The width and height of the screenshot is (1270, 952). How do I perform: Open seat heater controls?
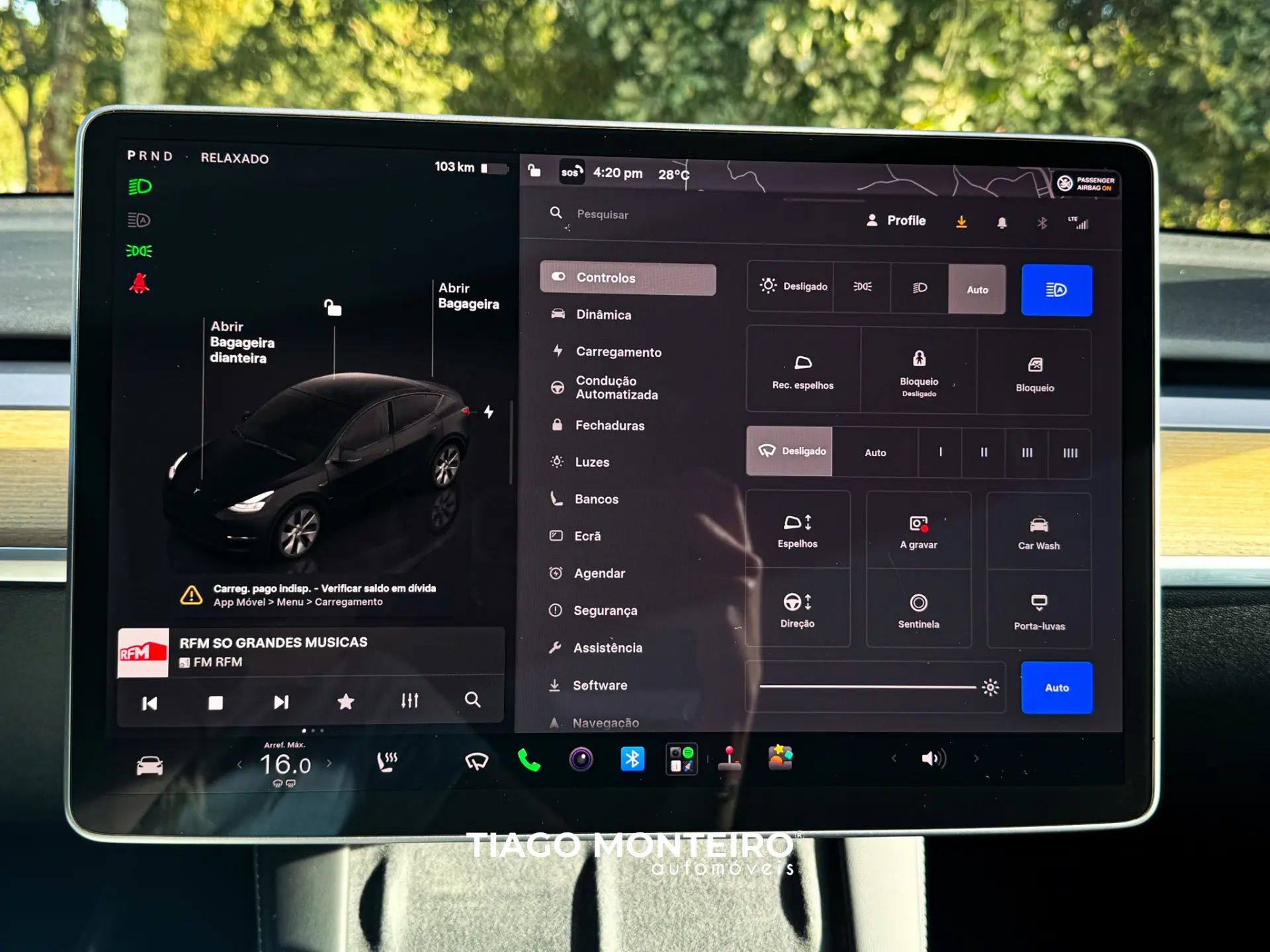coord(387,762)
